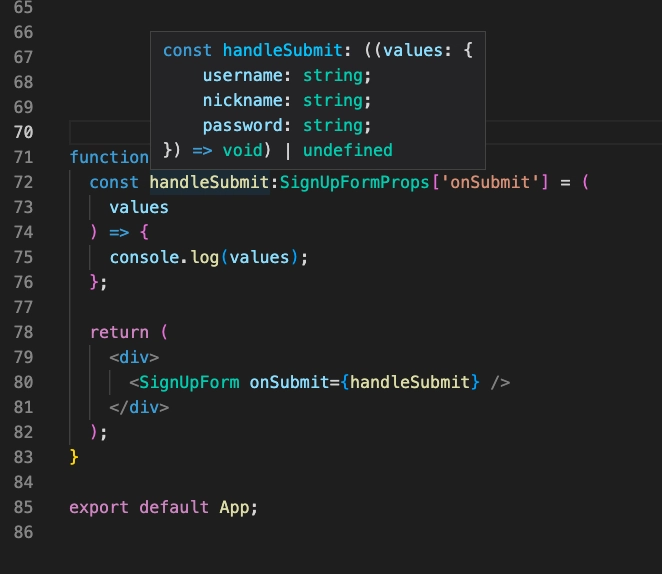Click line number 65 in the gutter
The width and height of the screenshot is (662, 574).
click(23, 7)
